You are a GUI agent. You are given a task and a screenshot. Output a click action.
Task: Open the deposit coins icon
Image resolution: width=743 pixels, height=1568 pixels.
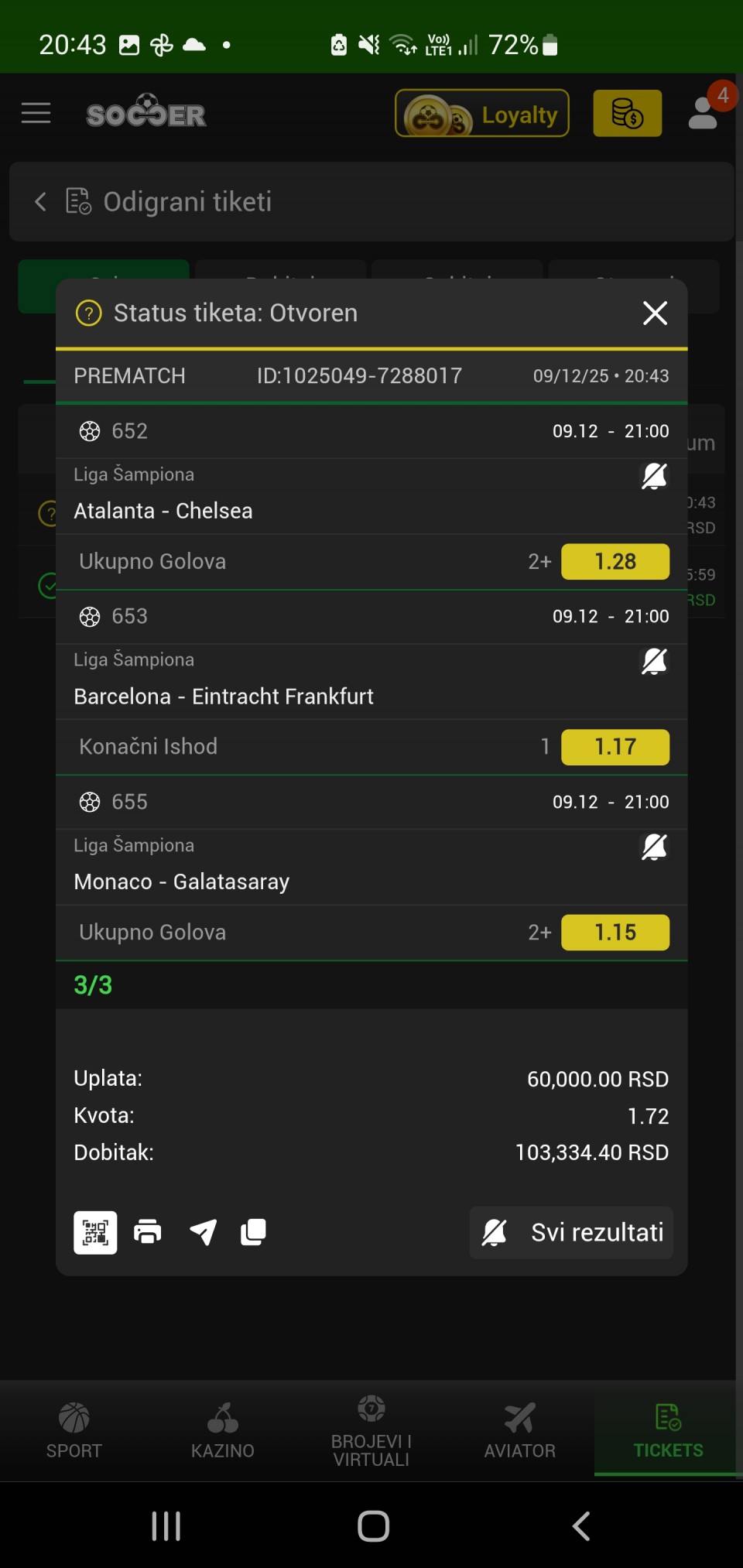tap(627, 114)
